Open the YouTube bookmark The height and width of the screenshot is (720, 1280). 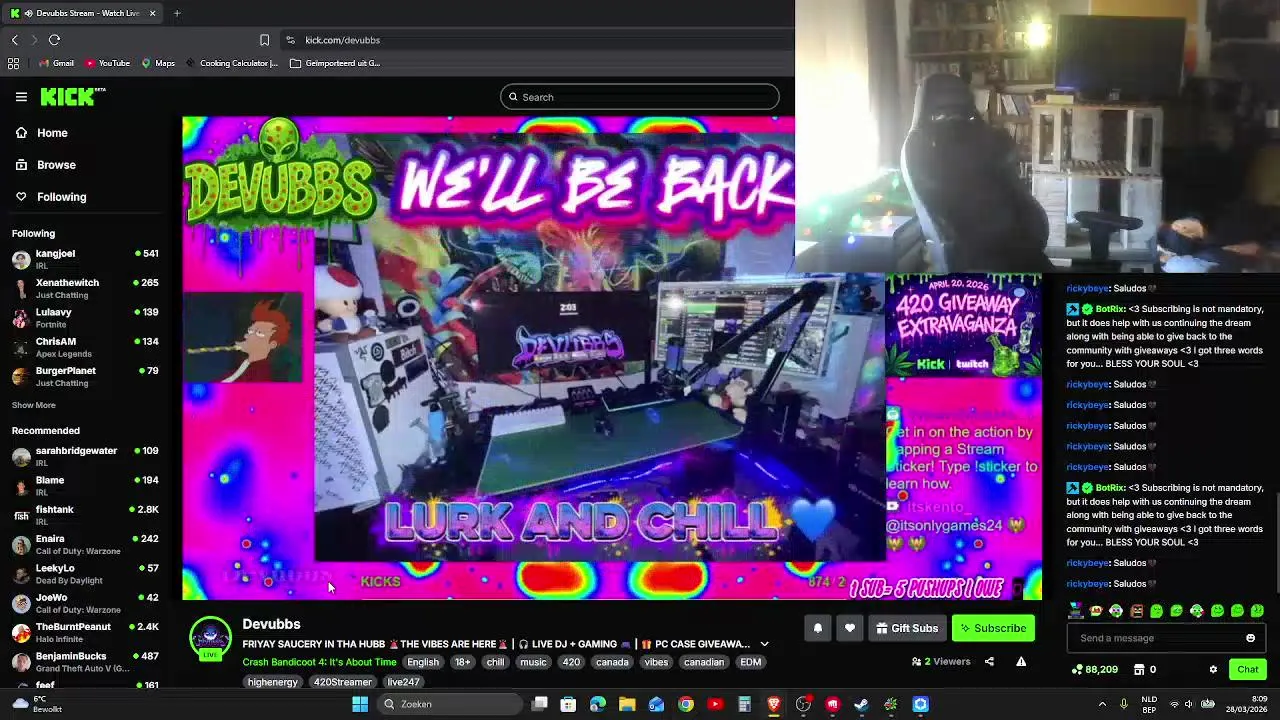pos(107,63)
